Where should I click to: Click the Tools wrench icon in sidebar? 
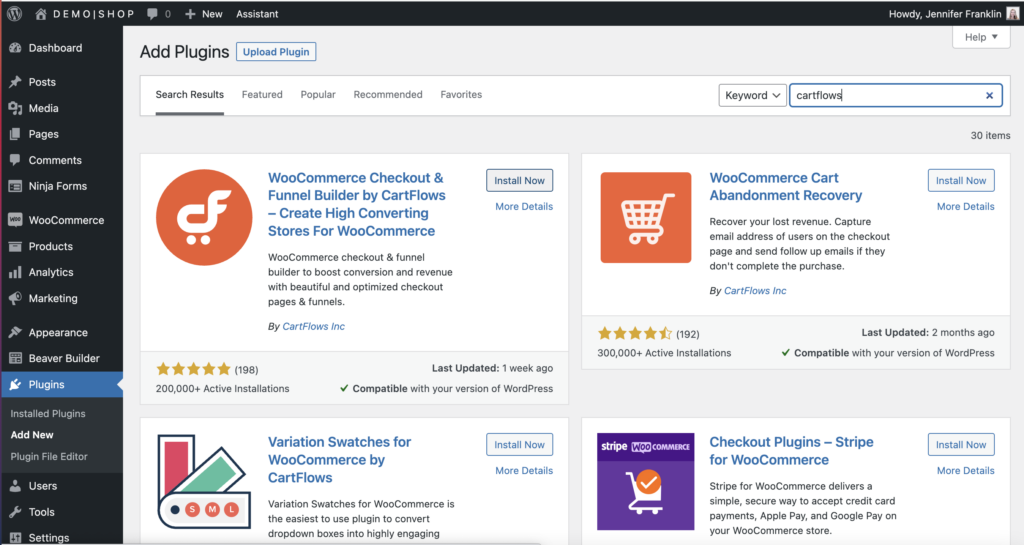coord(15,512)
